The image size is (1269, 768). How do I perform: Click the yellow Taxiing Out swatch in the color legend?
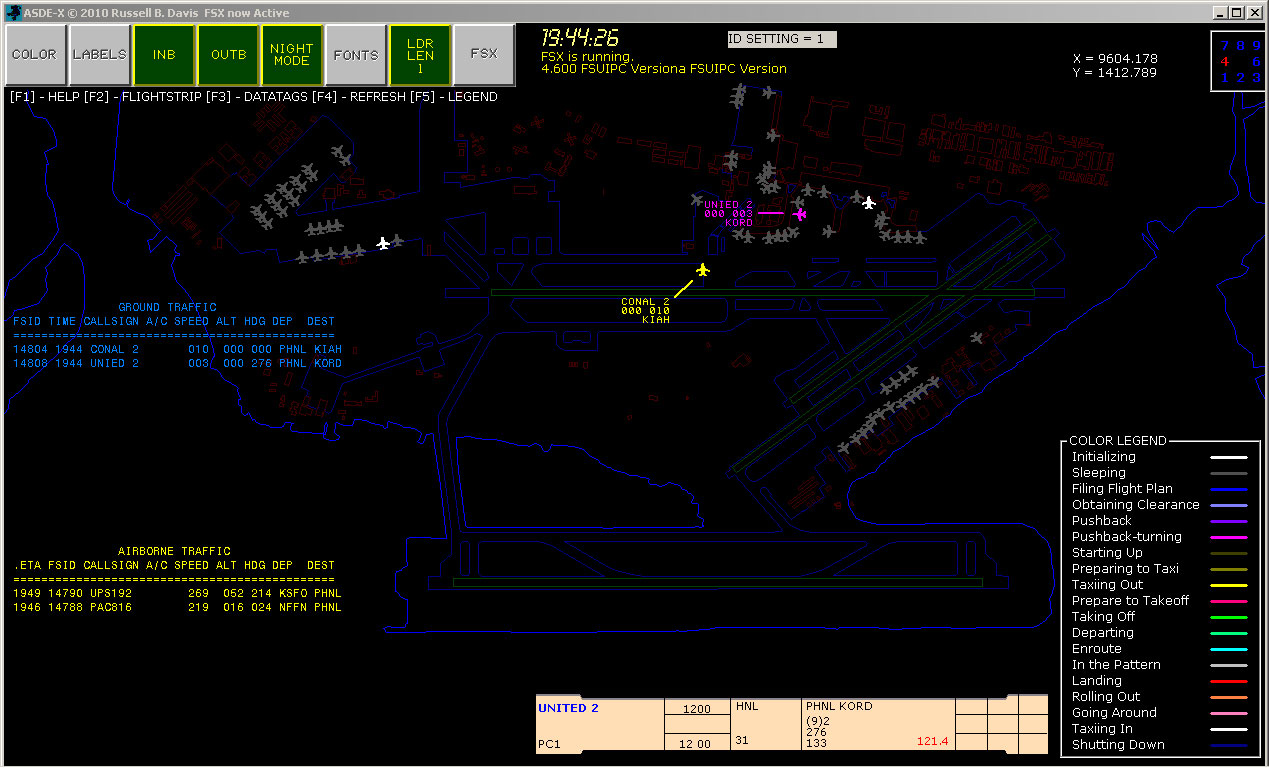click(x=1229, y=584)
